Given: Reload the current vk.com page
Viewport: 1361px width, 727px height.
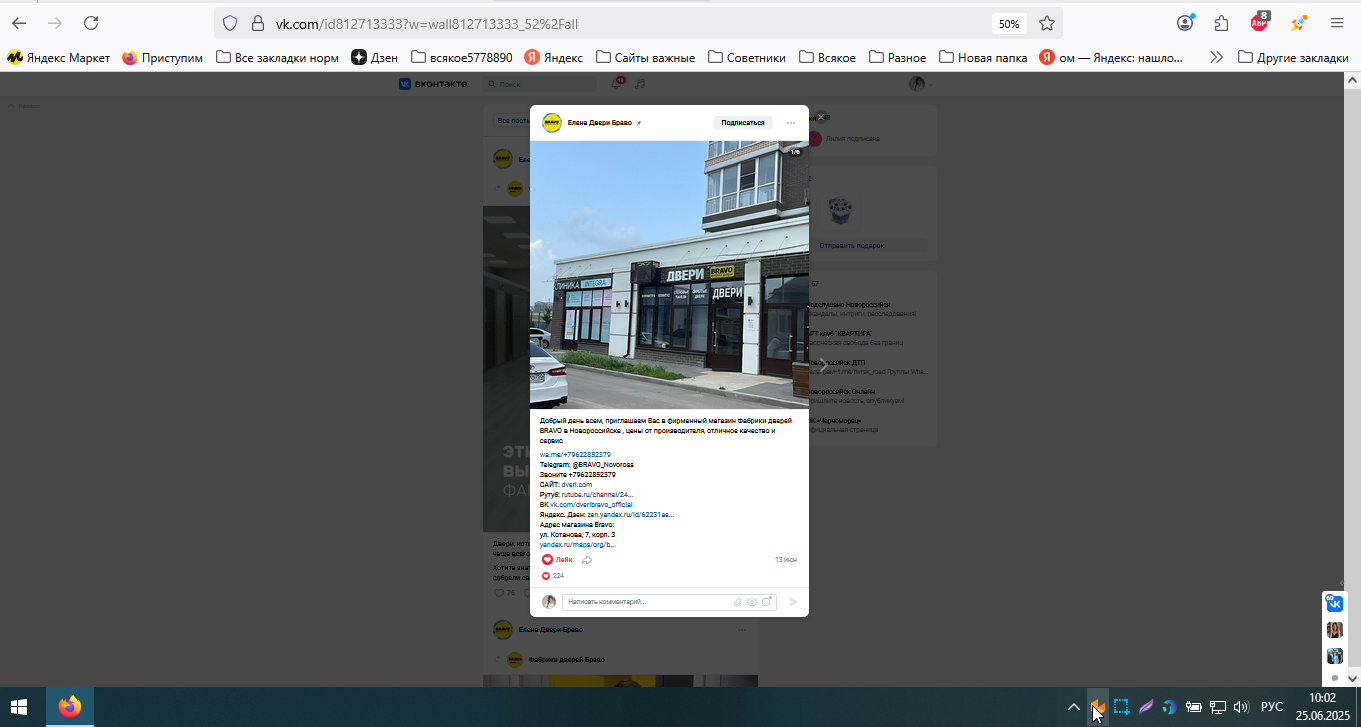Looking at the screenshot, I should (x=91, y=23).
